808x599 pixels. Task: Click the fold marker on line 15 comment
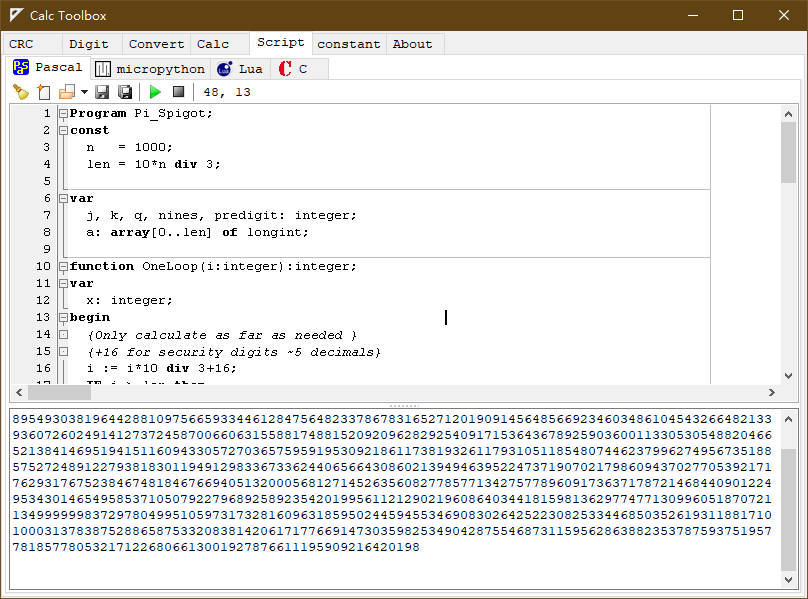click(x=63, y=352)
